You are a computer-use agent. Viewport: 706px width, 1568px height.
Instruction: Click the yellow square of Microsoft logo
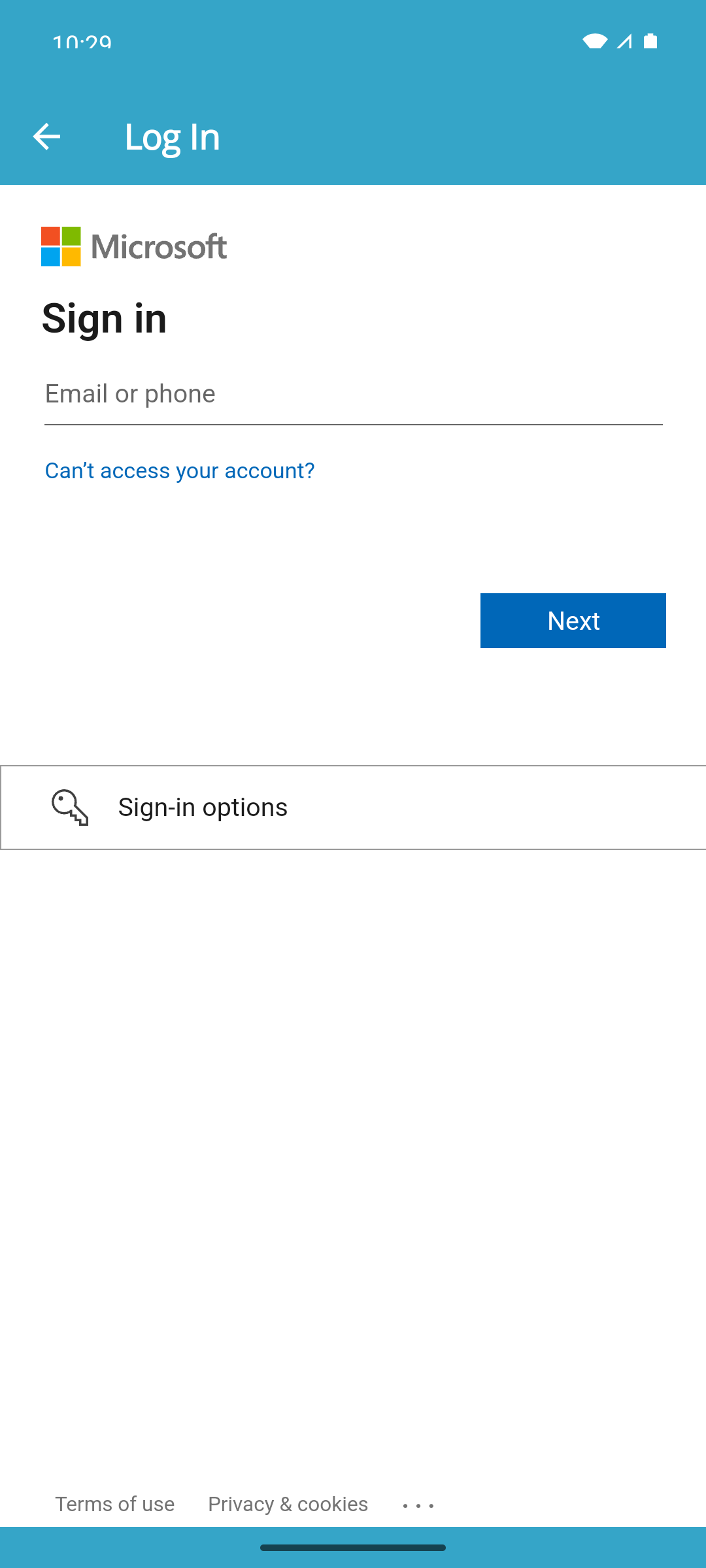point(71,257)
